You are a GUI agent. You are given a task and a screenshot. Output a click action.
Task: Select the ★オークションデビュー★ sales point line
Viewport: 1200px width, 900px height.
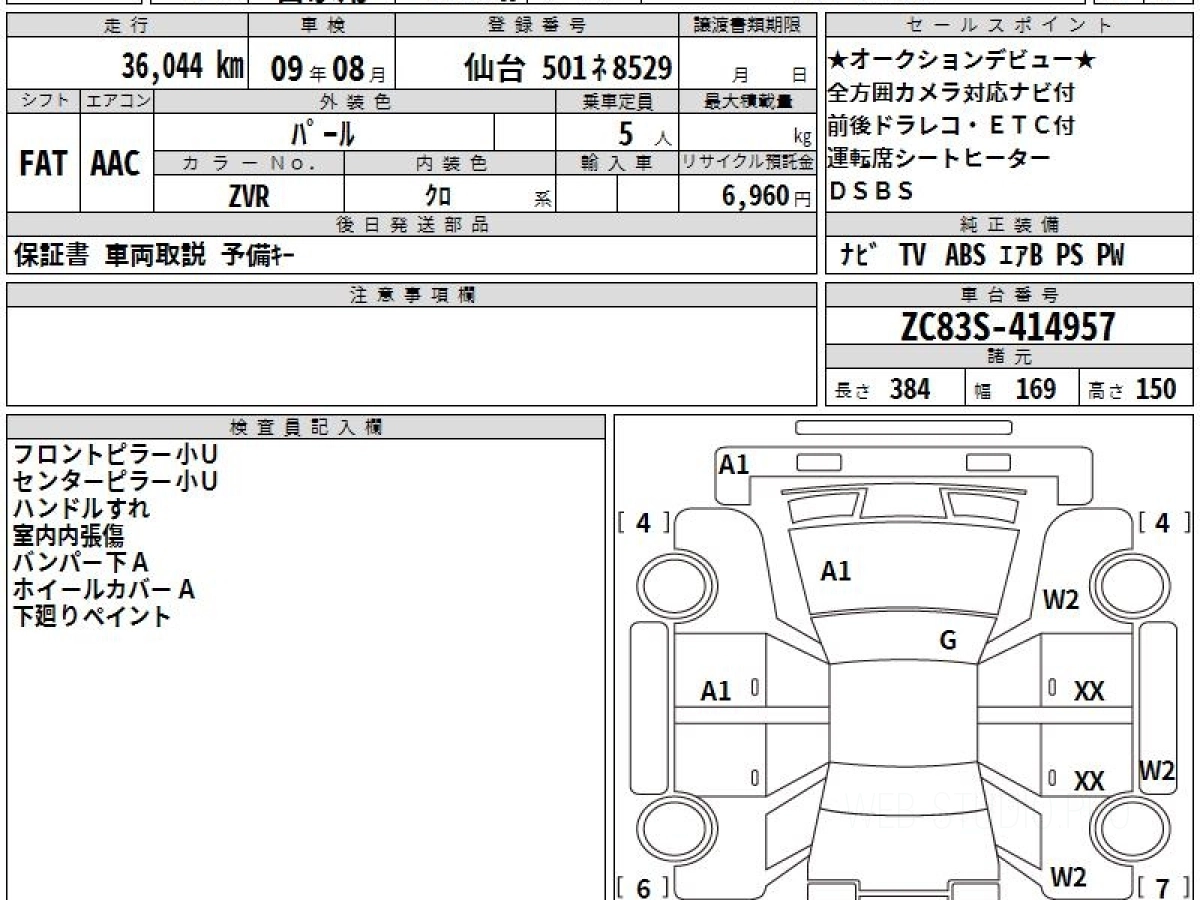(x=962, y=61)
